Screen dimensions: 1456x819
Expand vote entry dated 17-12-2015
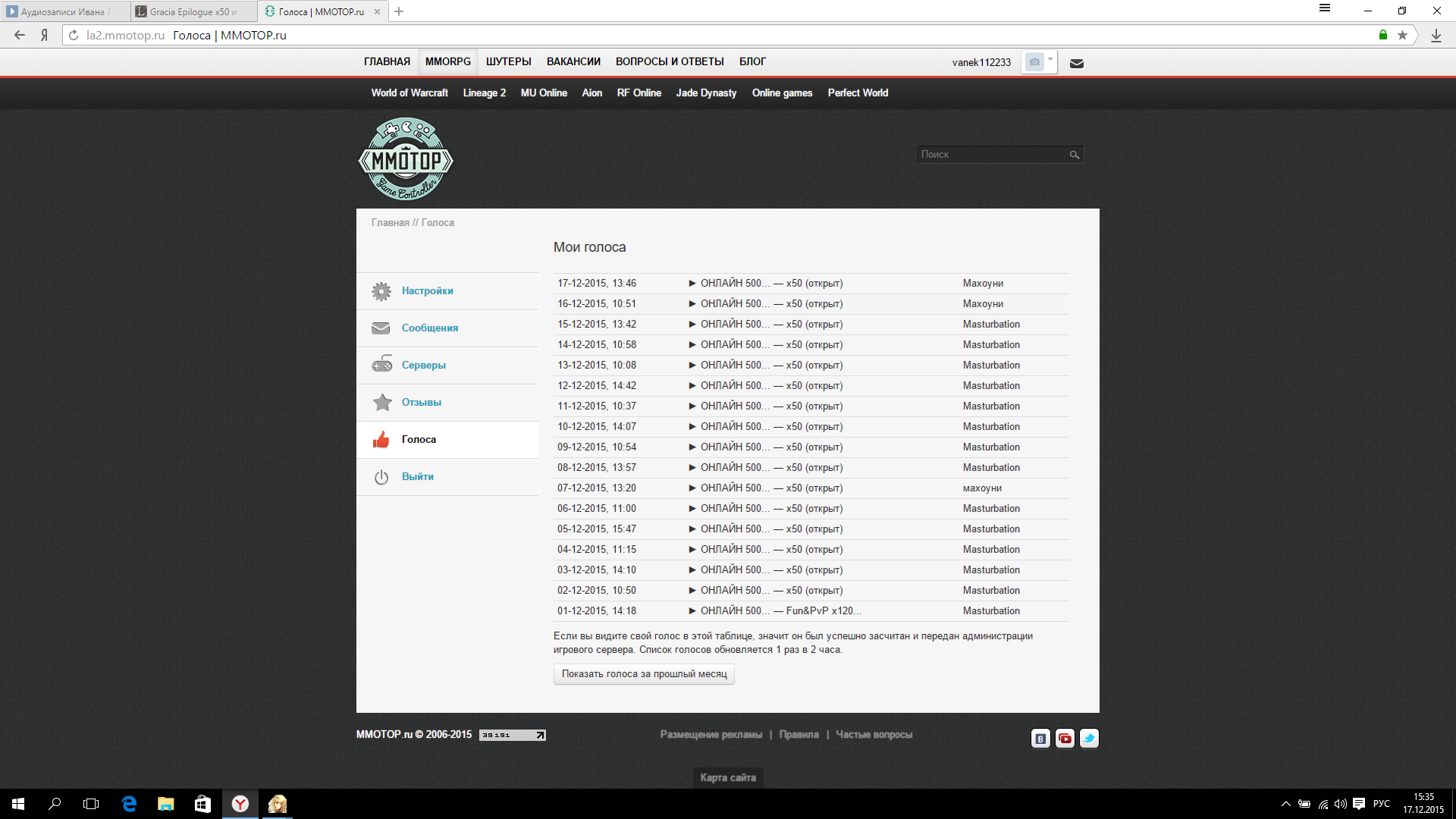(x=692, y=284)
